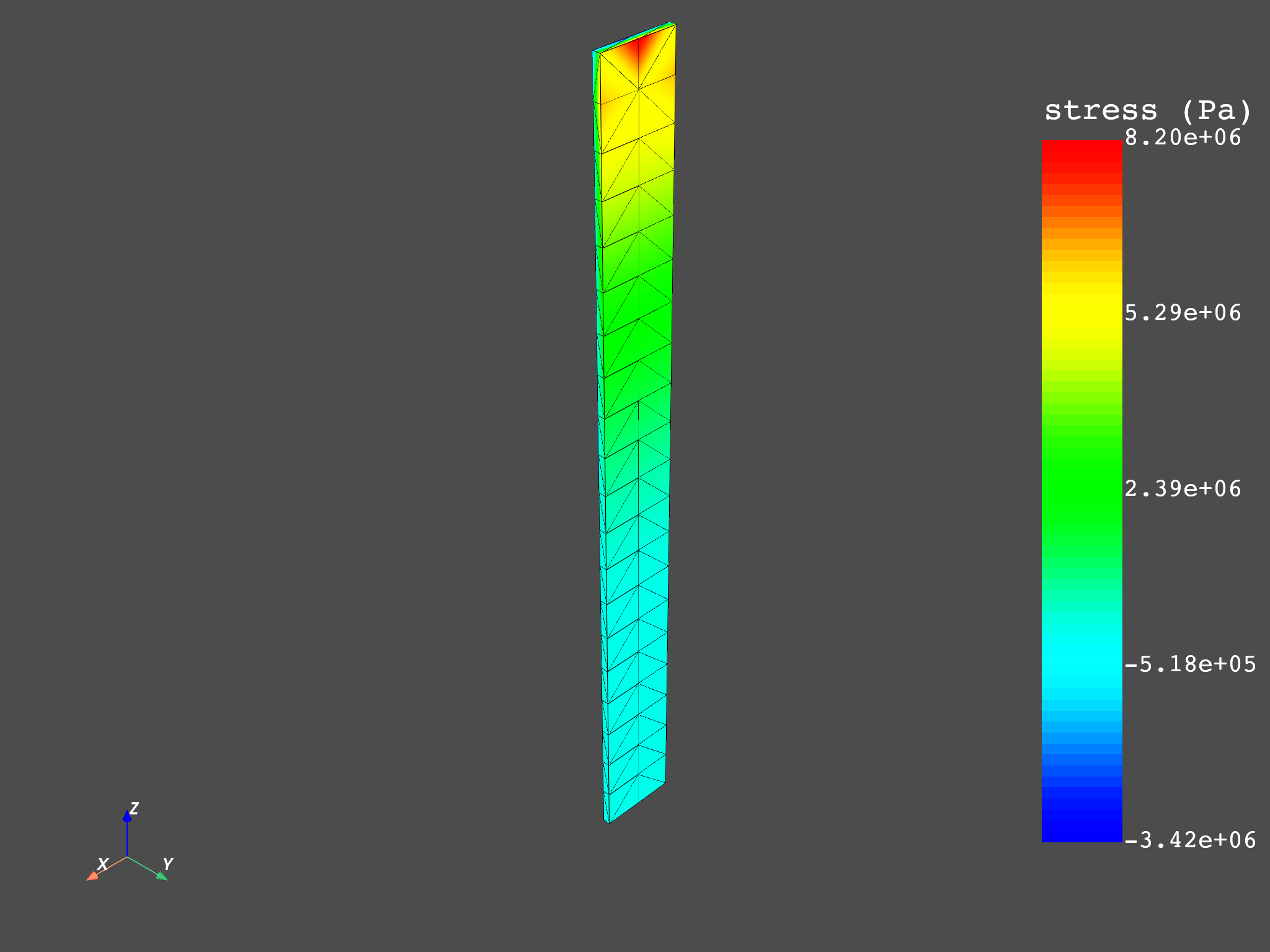Click the stress (Pa) legend title
This screenshot has width=1270, height=952.
(1148, 111)
